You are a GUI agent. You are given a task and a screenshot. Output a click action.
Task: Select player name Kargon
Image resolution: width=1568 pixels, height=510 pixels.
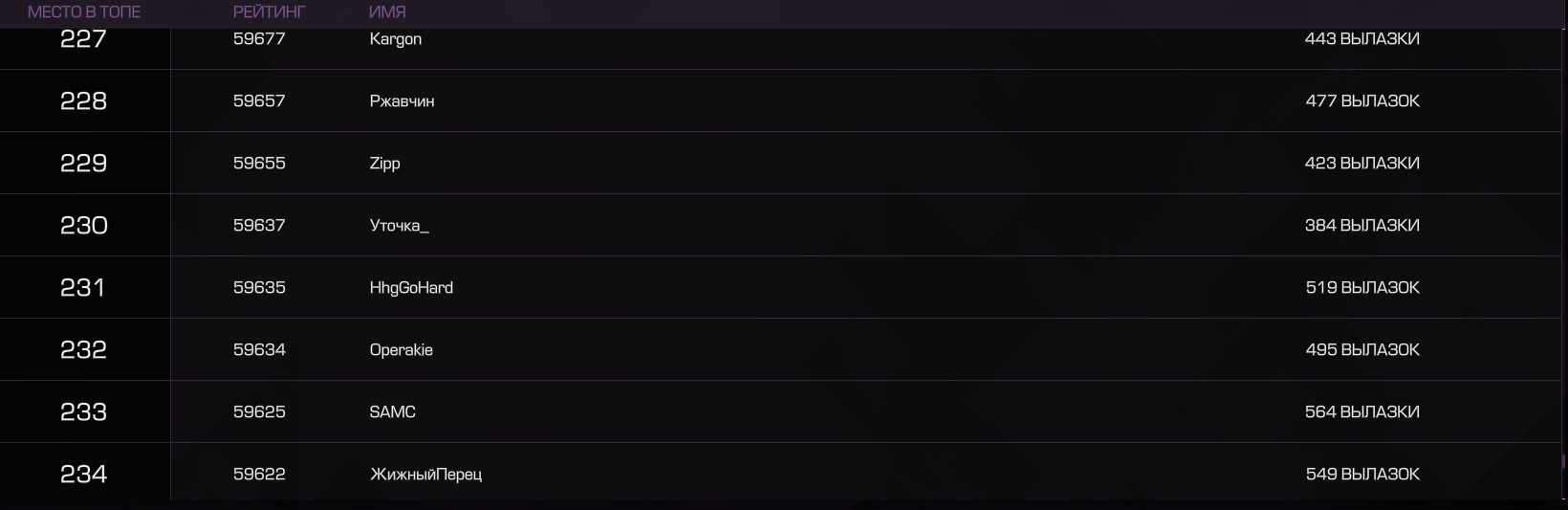(396, 39)
